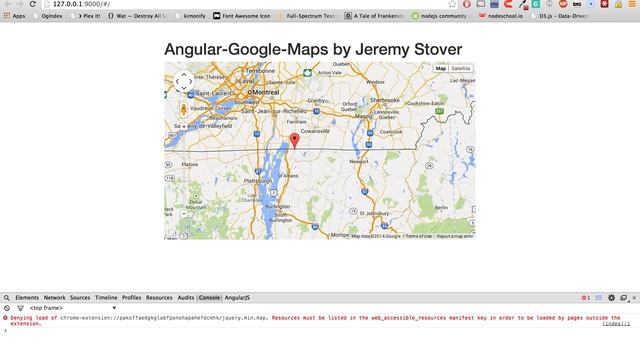Switch to the Resources DevTools tab
This screenshot has height=360, width=640.
tap(159, 298)
